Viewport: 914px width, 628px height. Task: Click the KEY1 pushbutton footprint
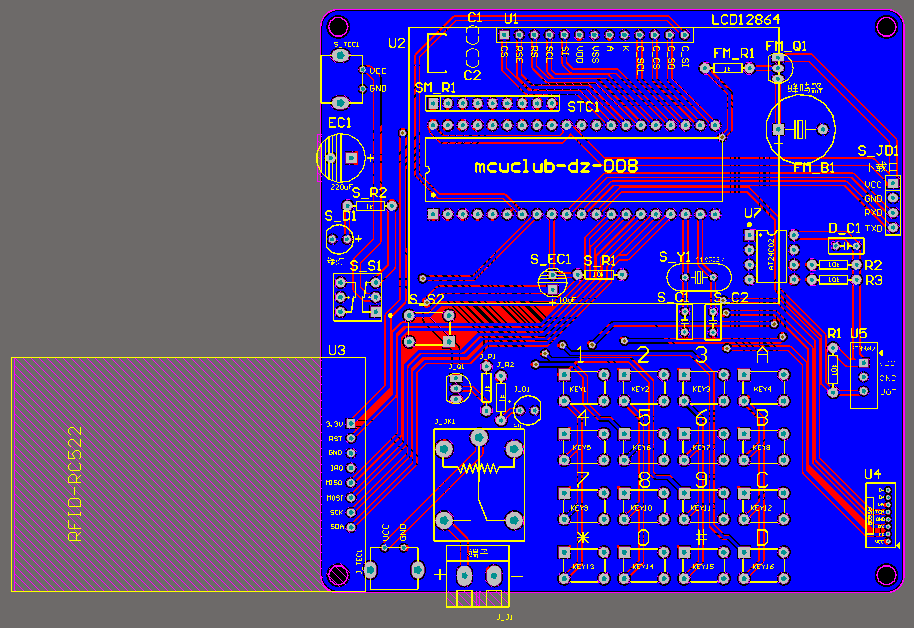tap(583, 388)
